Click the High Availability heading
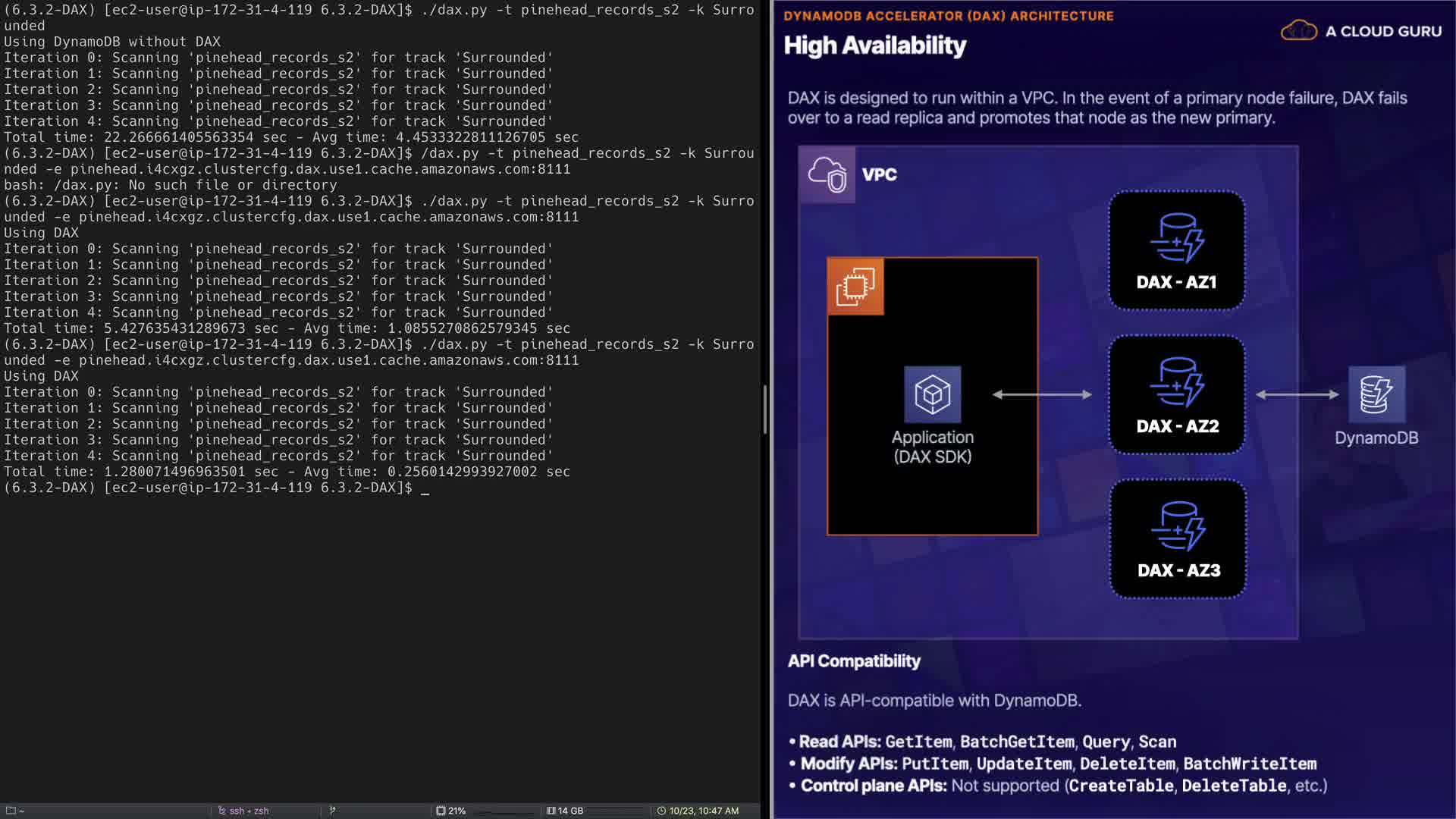Screen dimensions: 1456x819 click(874, 45)
